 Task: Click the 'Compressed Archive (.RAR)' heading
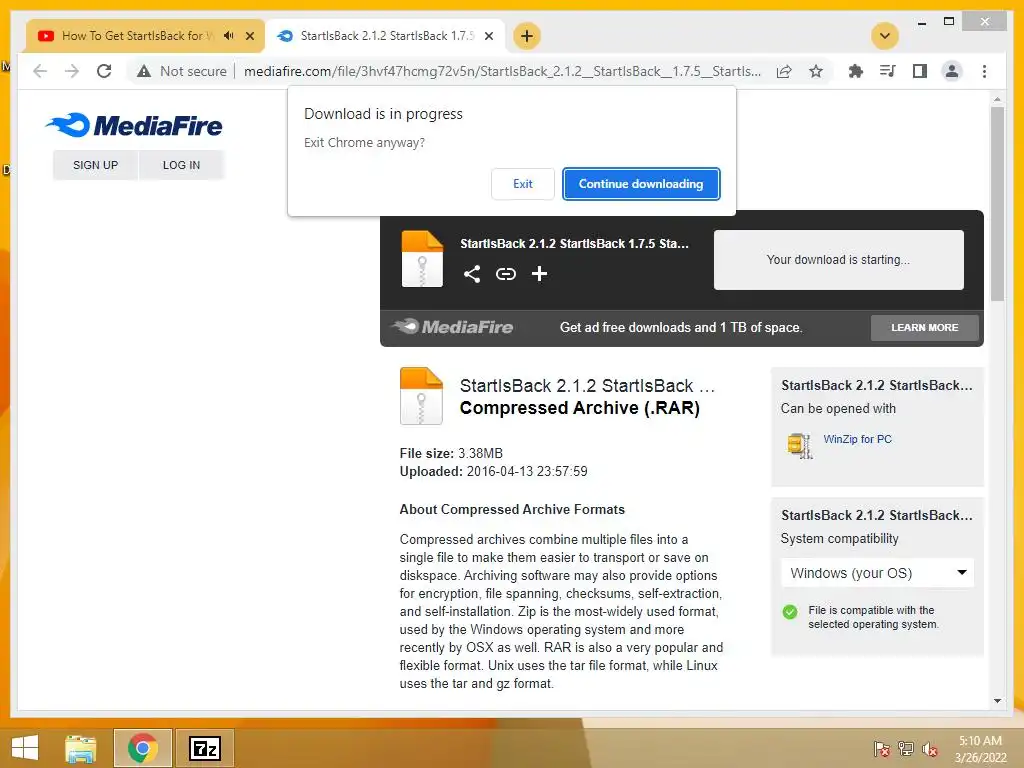(579, 408)
